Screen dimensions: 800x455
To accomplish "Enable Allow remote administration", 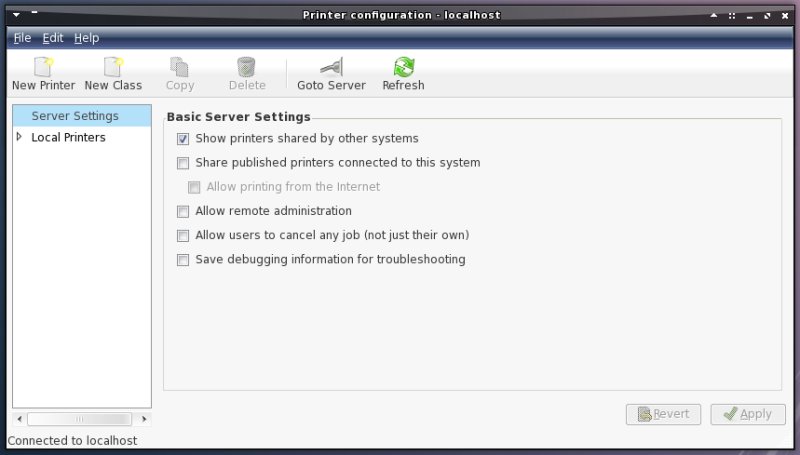I will coord(183,211).
